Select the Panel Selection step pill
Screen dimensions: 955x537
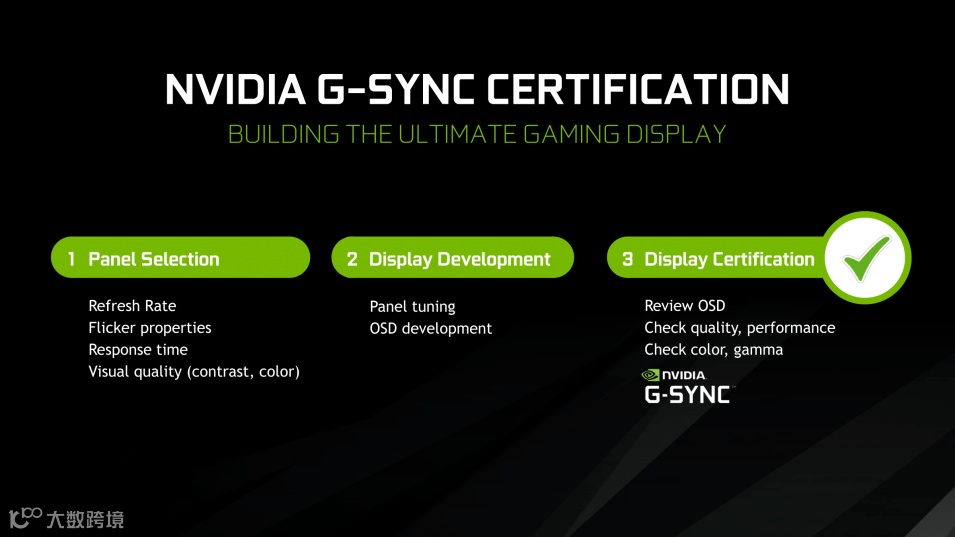180,258
